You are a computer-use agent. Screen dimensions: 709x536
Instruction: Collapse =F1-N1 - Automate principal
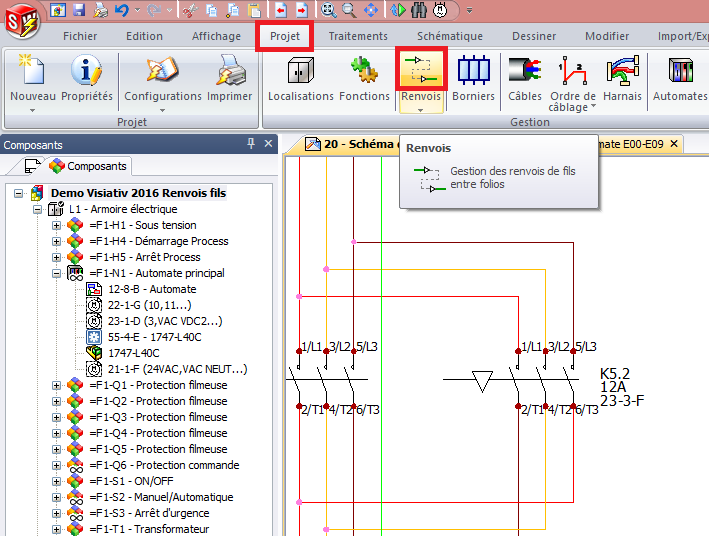[x=56, y=273]
